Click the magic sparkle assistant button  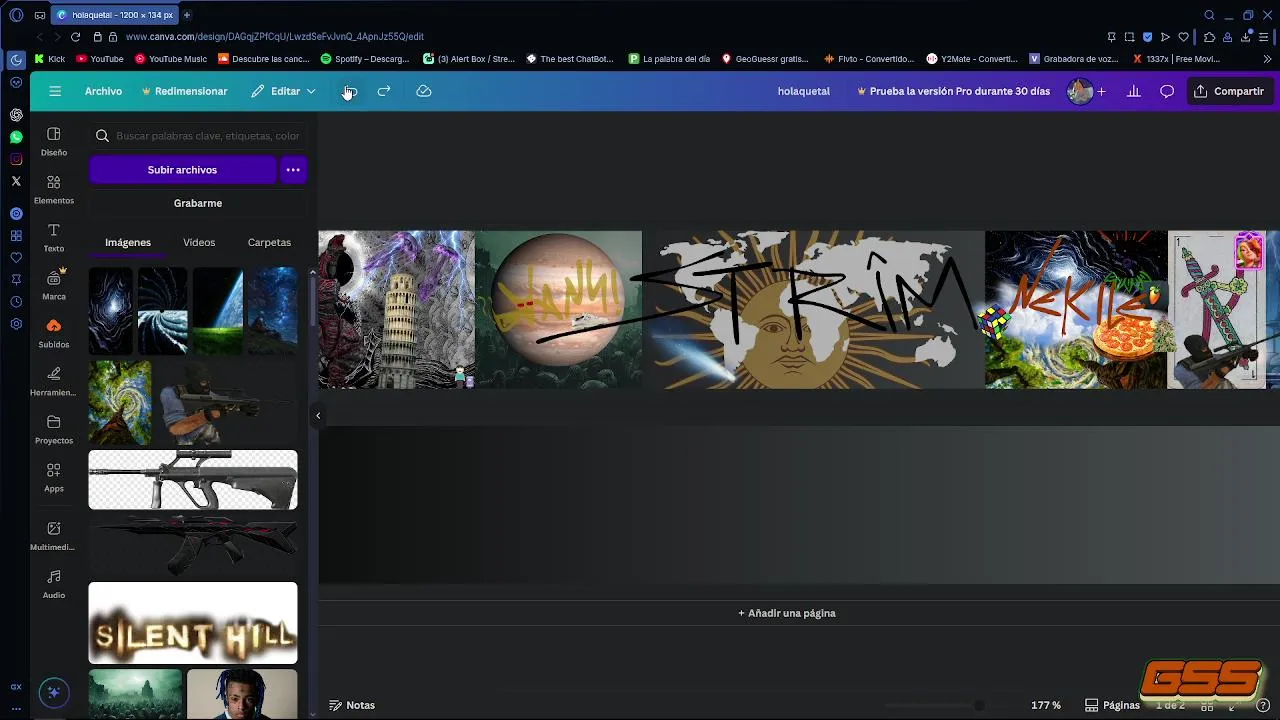pyautogui.click(x=54, y=692)
